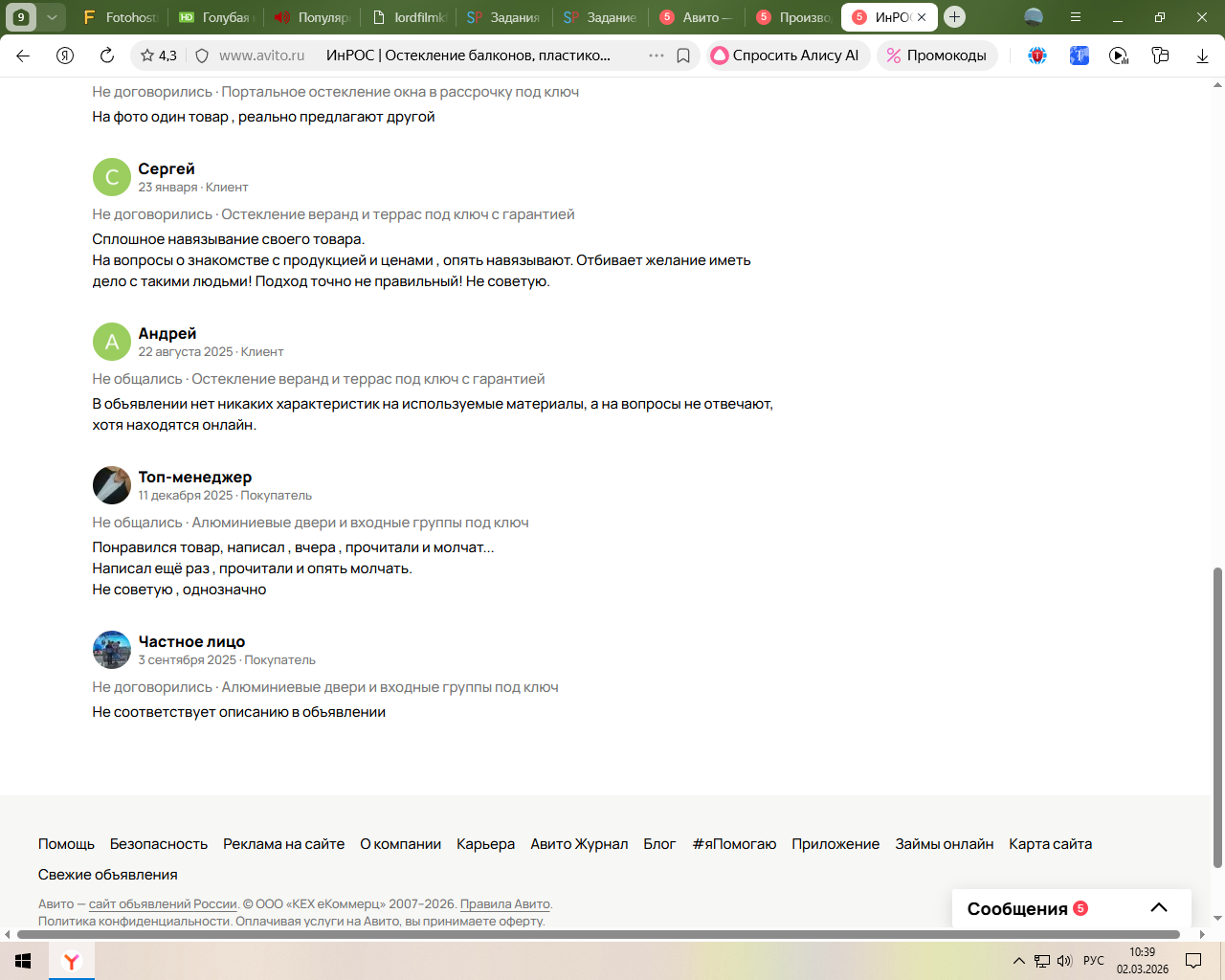Screen dimensions: 1225x980
Task: Open the Авито Журнал link
Action: coord(579,844)
